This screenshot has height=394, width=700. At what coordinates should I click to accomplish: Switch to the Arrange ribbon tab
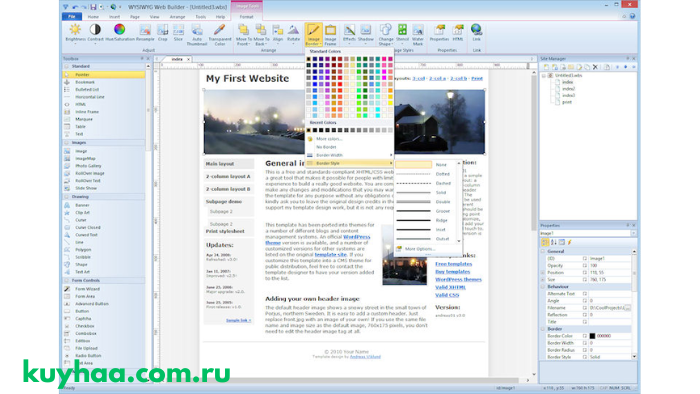[177, 17]
